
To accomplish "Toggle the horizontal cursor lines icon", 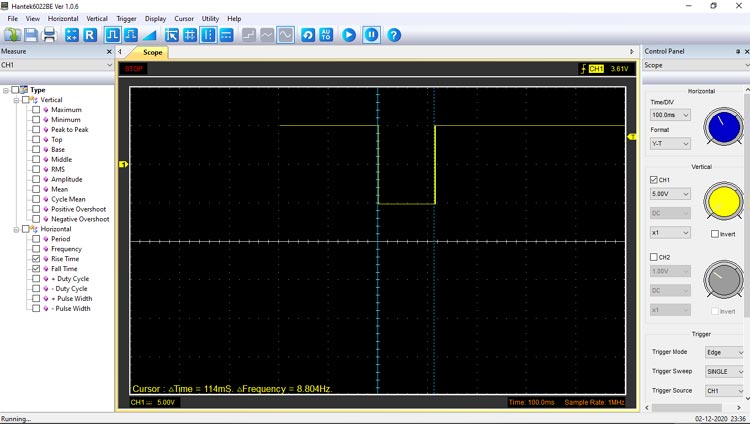I will pyautogui.click(x=226, y=35).
